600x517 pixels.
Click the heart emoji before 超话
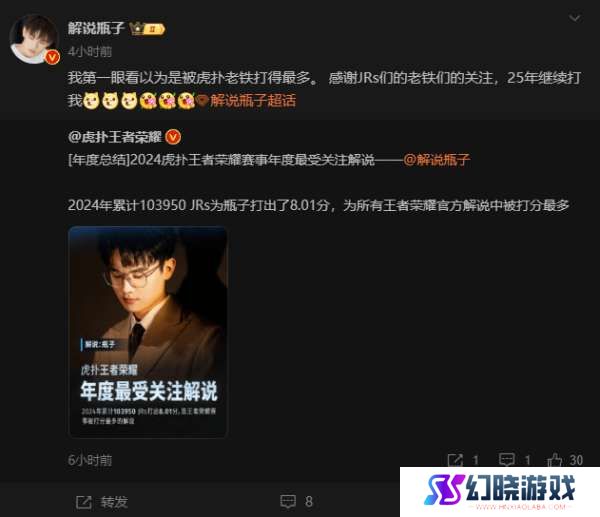coord(202,101)
